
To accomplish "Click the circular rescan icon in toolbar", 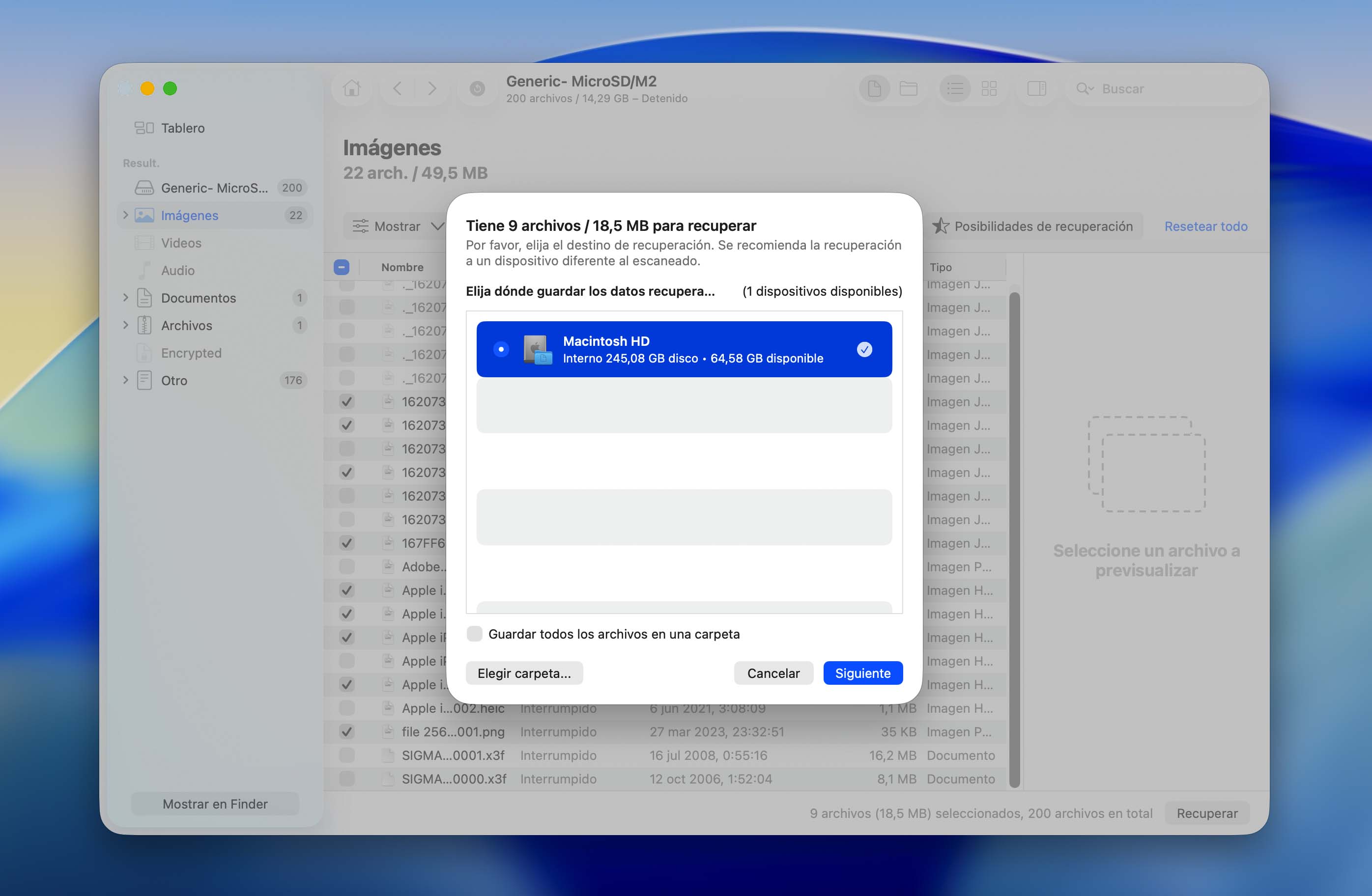I will coord(477,89).
